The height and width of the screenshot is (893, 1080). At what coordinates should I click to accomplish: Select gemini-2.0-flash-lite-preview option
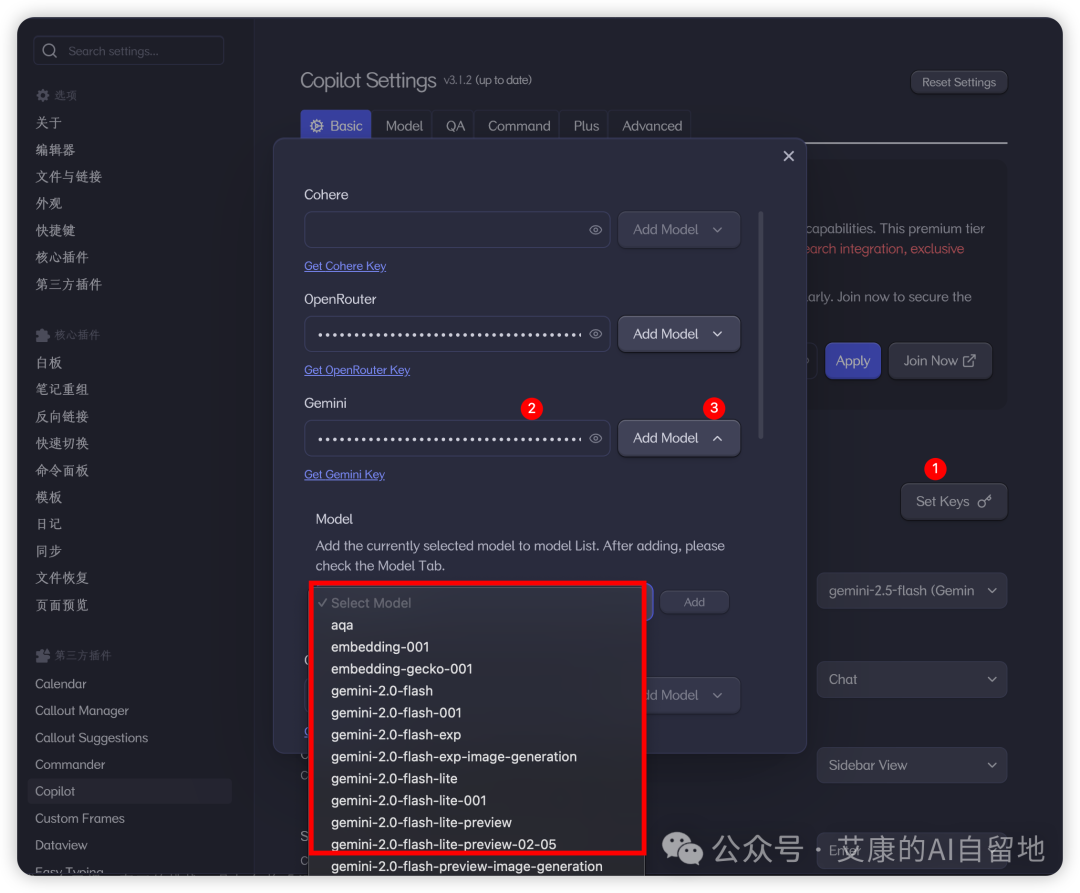(477, 823)
